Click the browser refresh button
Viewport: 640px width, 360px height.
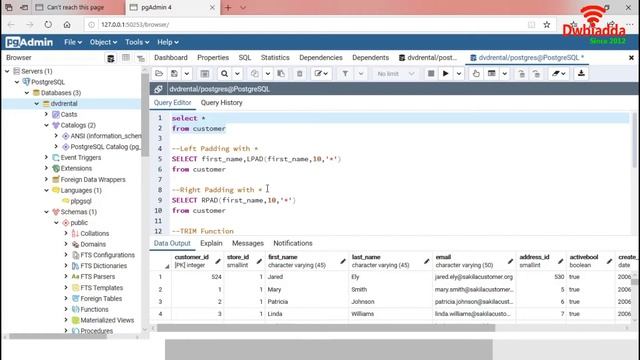(x=48, y=24)
